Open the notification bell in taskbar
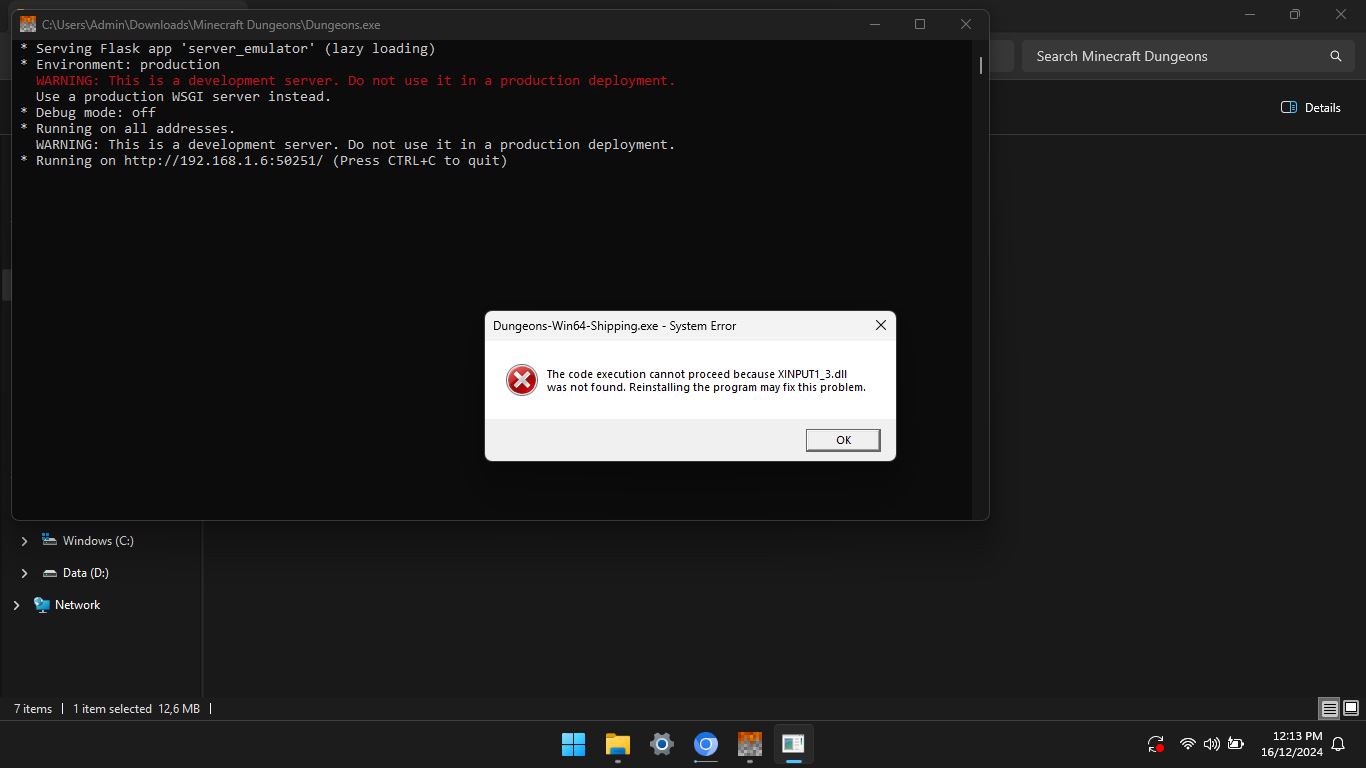Screen dimensions: 1366x768 [x=1338, y=744]
